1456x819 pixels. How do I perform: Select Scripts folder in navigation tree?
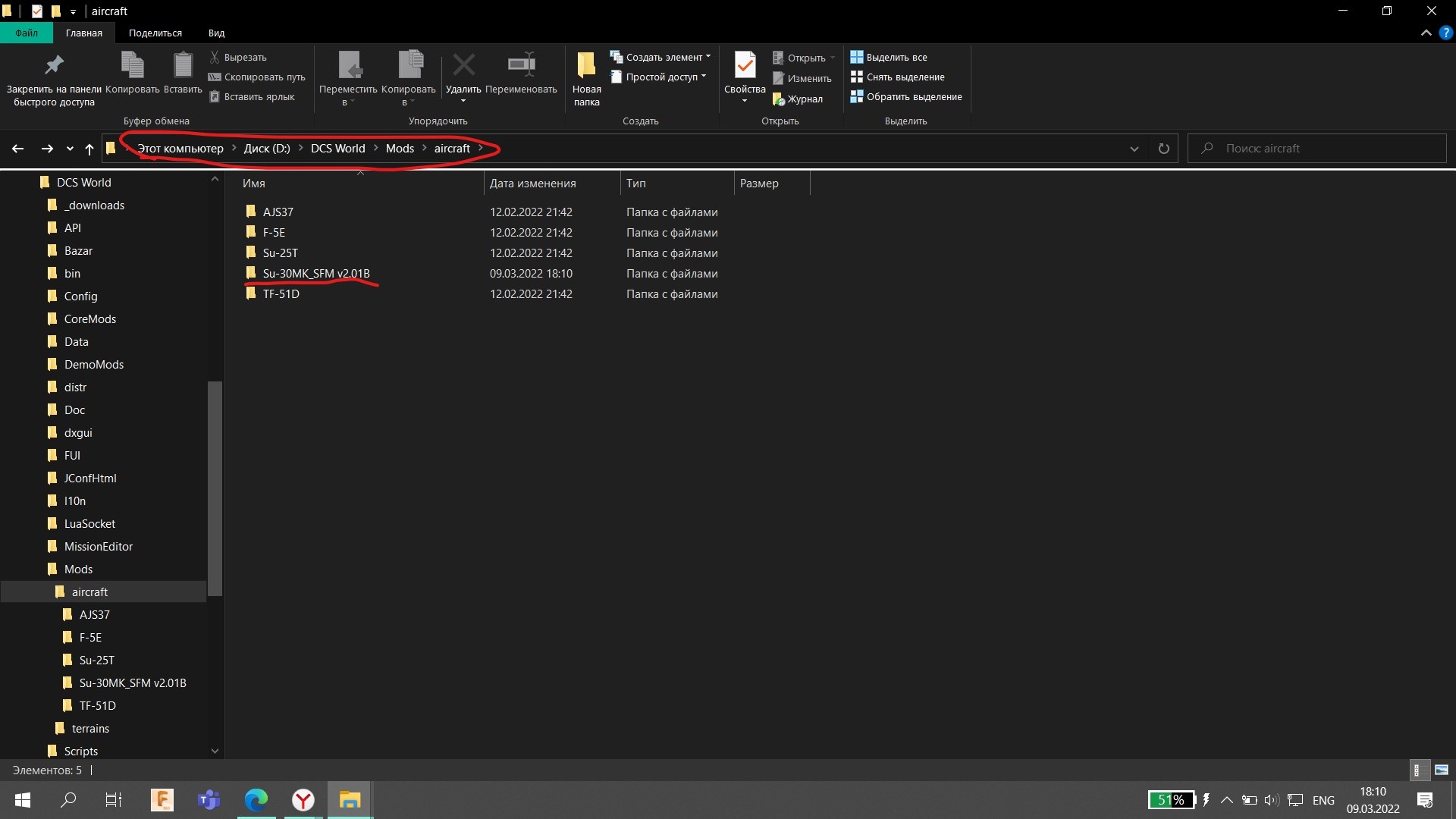coord(80,751)
